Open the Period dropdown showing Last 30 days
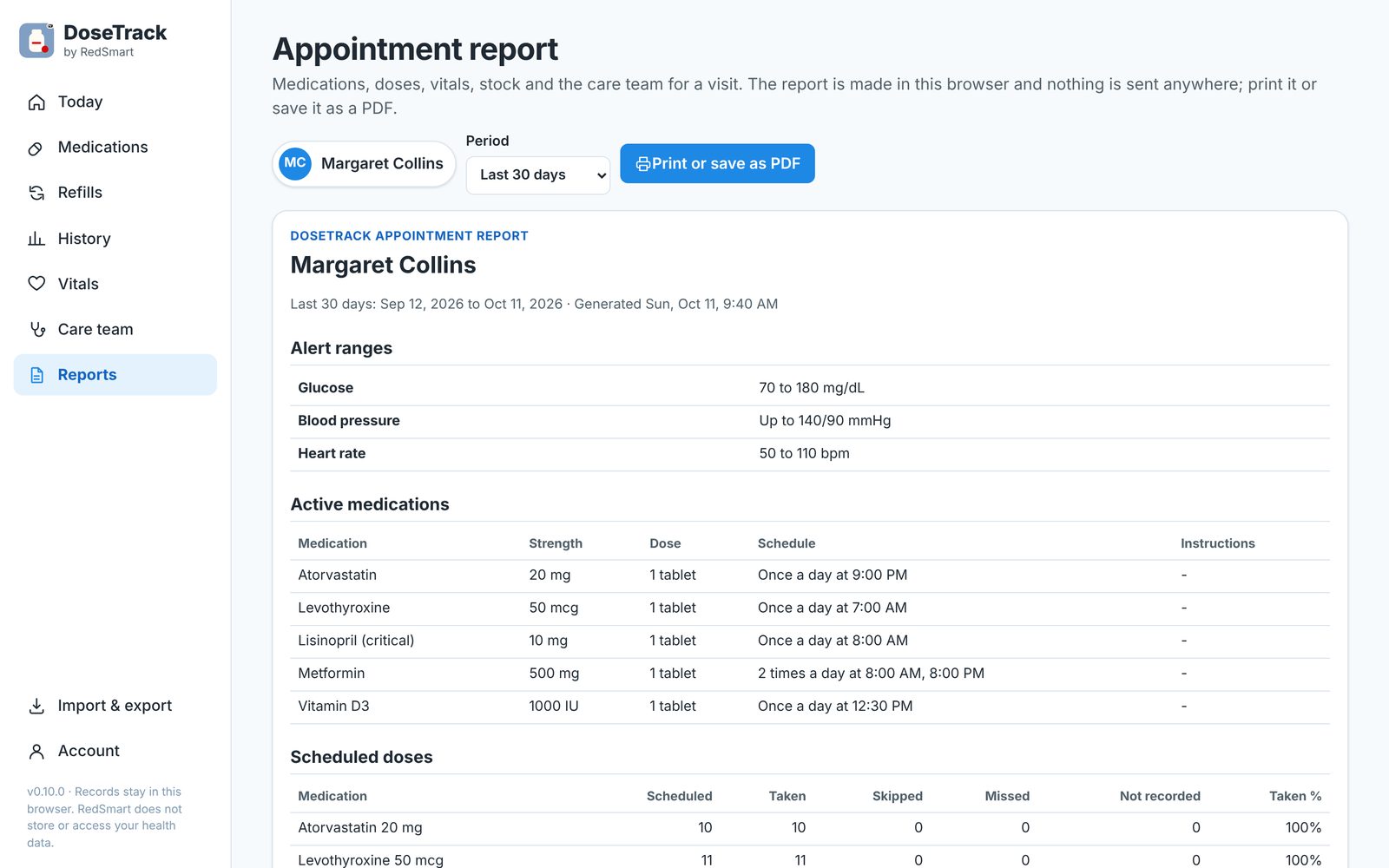 [538, 175]
